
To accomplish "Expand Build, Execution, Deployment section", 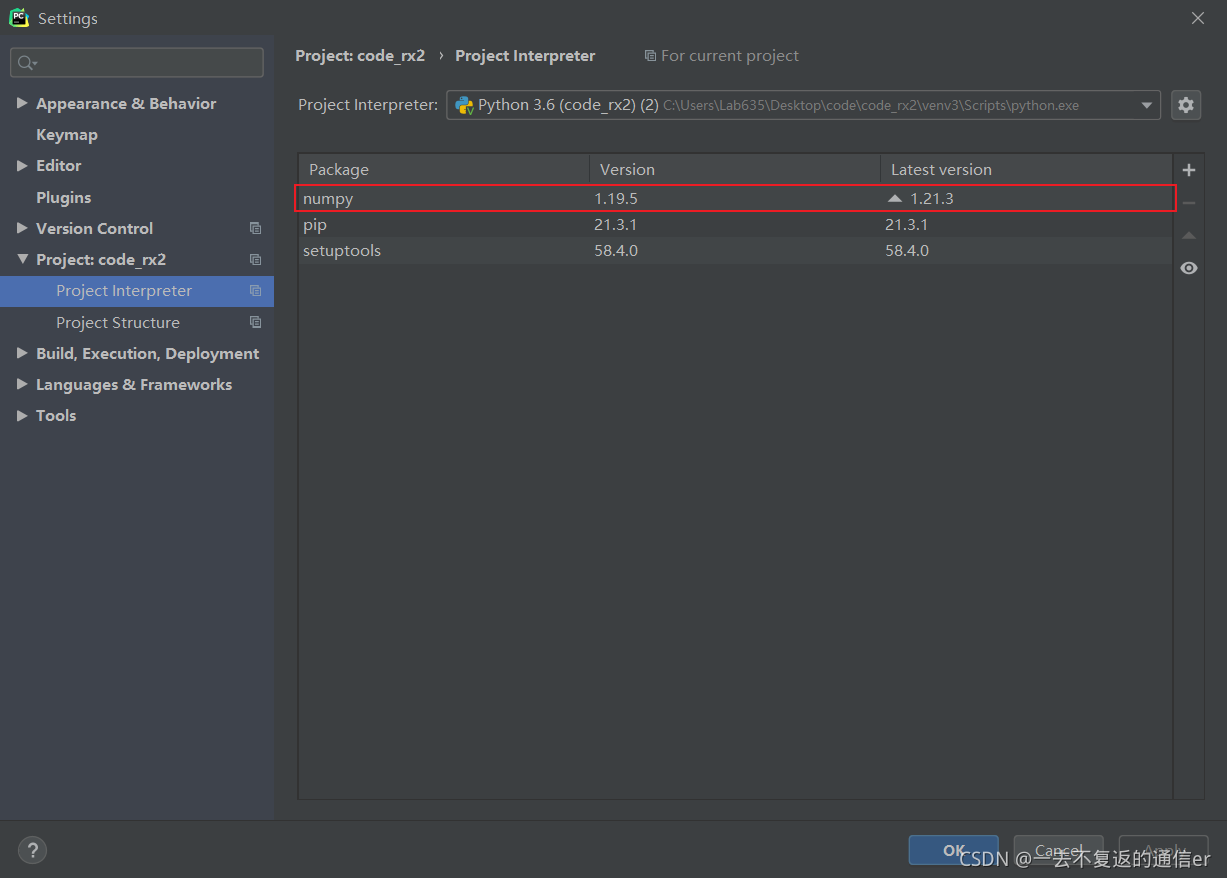I will (22, 353).
